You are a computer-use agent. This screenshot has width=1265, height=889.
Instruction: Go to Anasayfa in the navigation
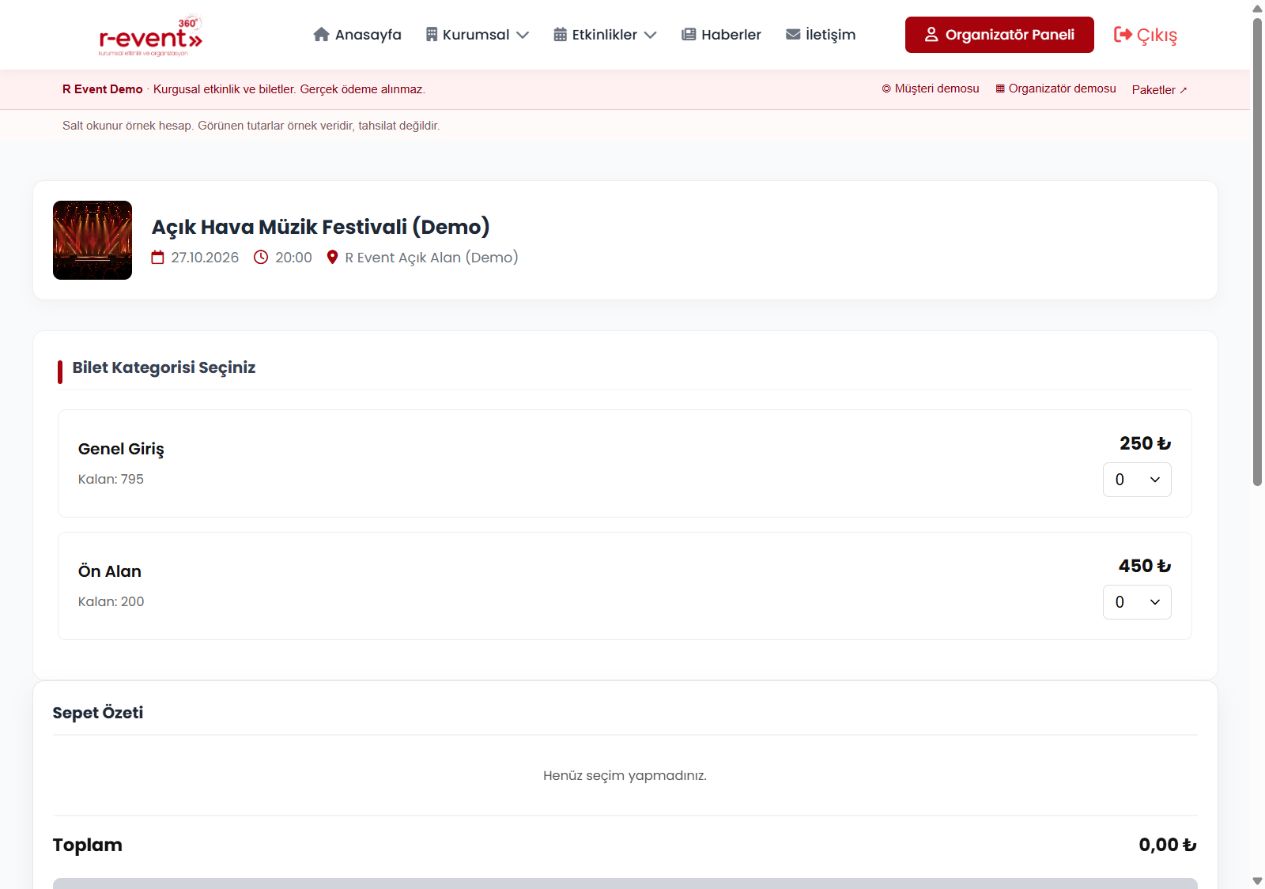(357, 35)
